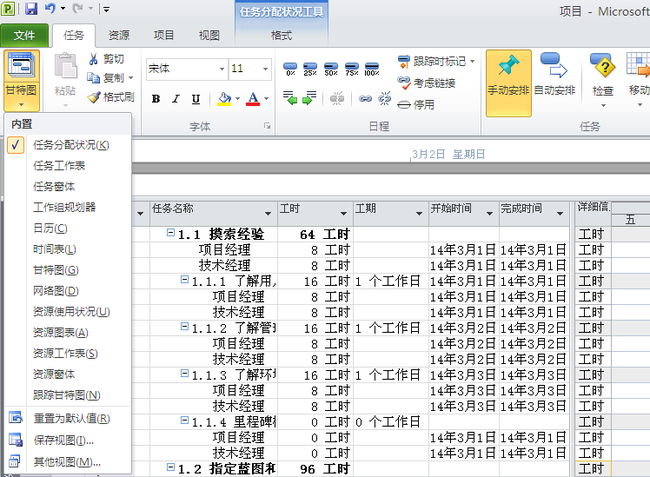Click the Link tasks chain icon
650x477 pixels.
tap(365, 99)
